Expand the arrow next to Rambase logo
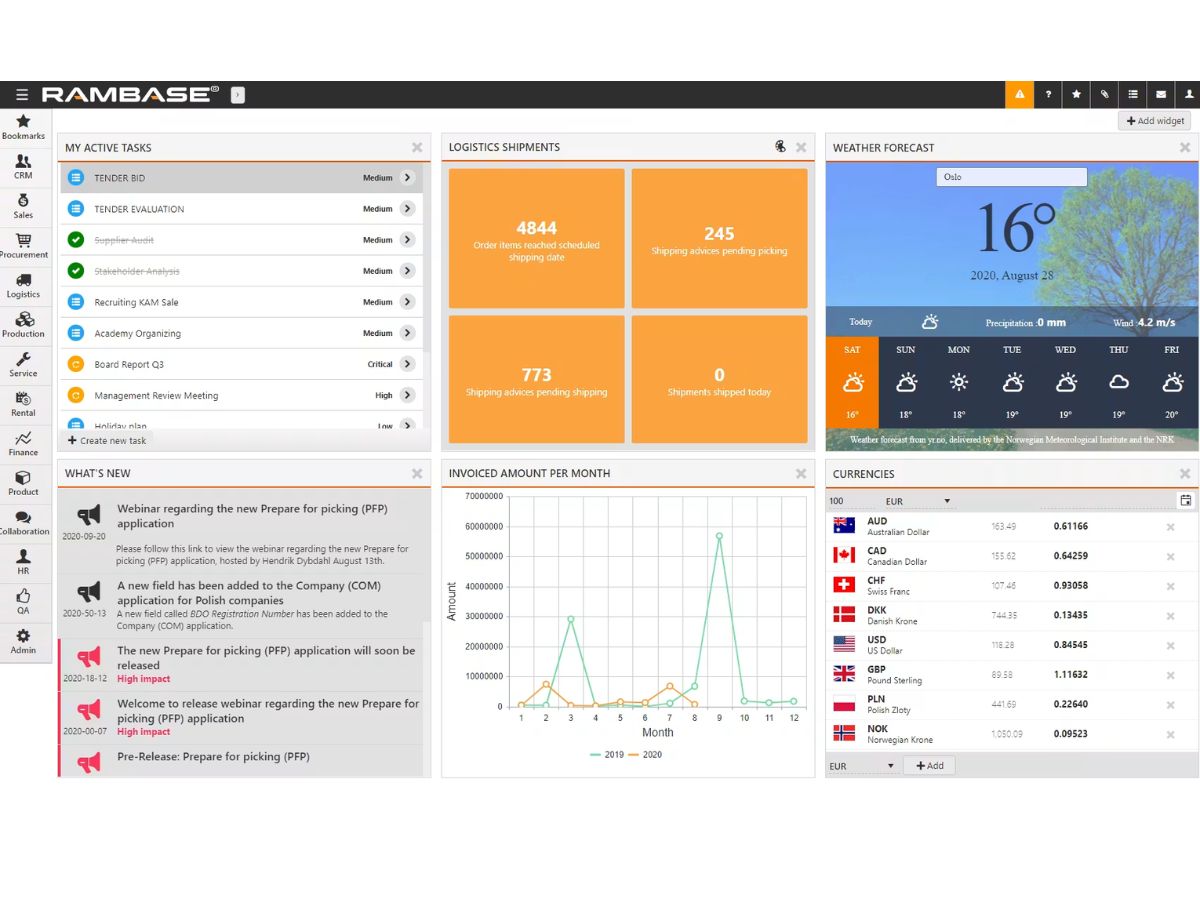Viewport: 1200px width, 900px height. tap(238, 95)
